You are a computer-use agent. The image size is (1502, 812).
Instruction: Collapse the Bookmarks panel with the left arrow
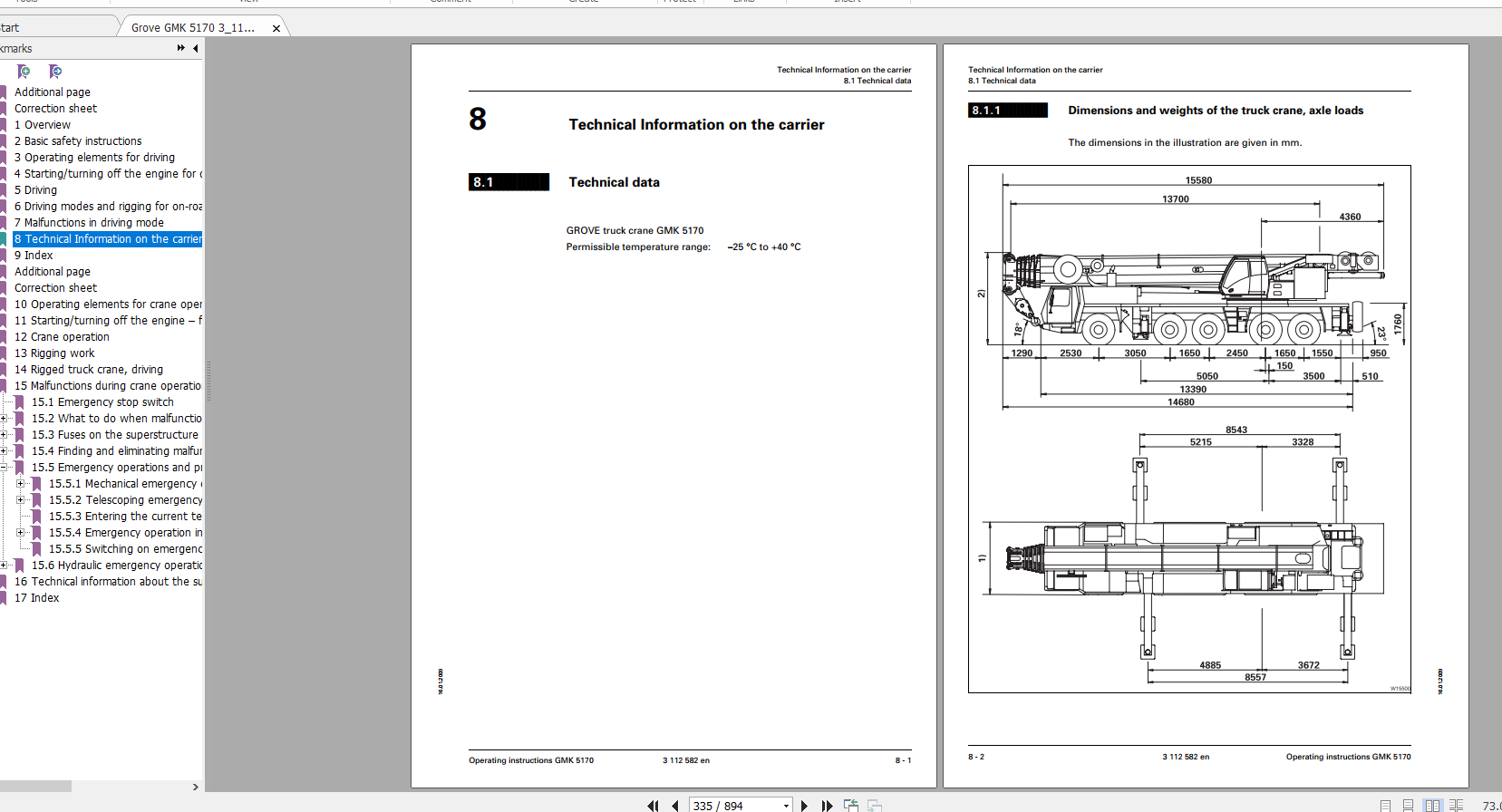click(x=196, y=48)
